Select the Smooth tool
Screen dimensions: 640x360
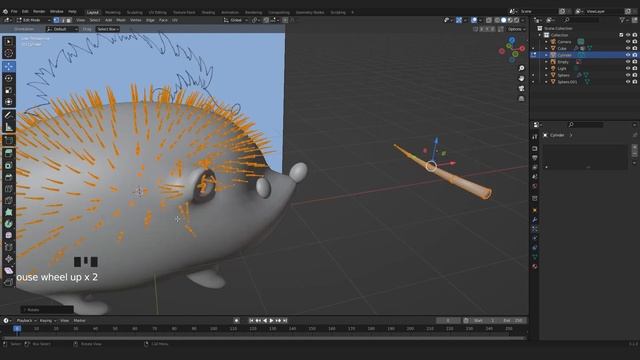pos(9,236)
